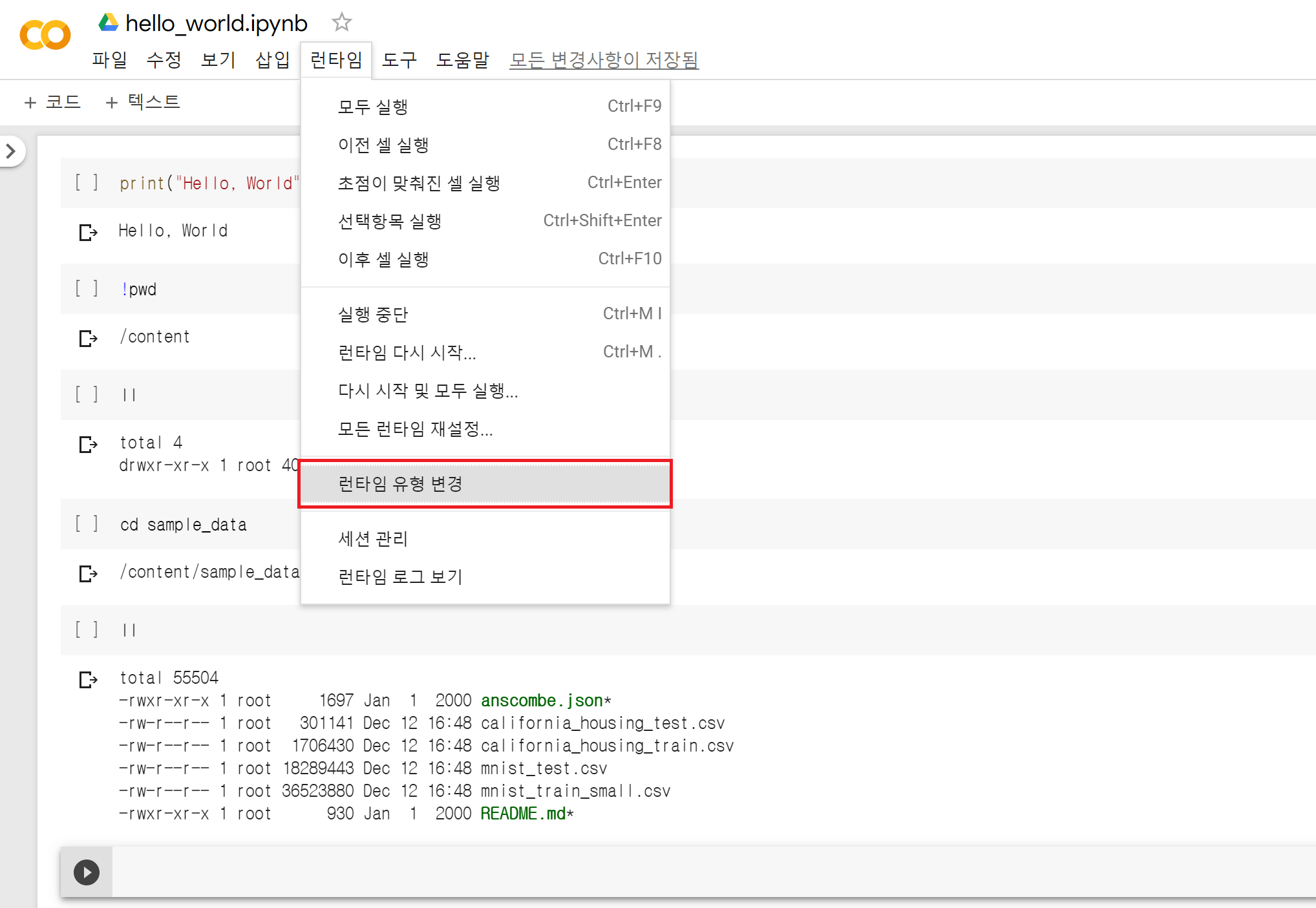Add a text cell with + 텍스트
The width and height of the screenshot is (1316, 908).
click(143, 102)
